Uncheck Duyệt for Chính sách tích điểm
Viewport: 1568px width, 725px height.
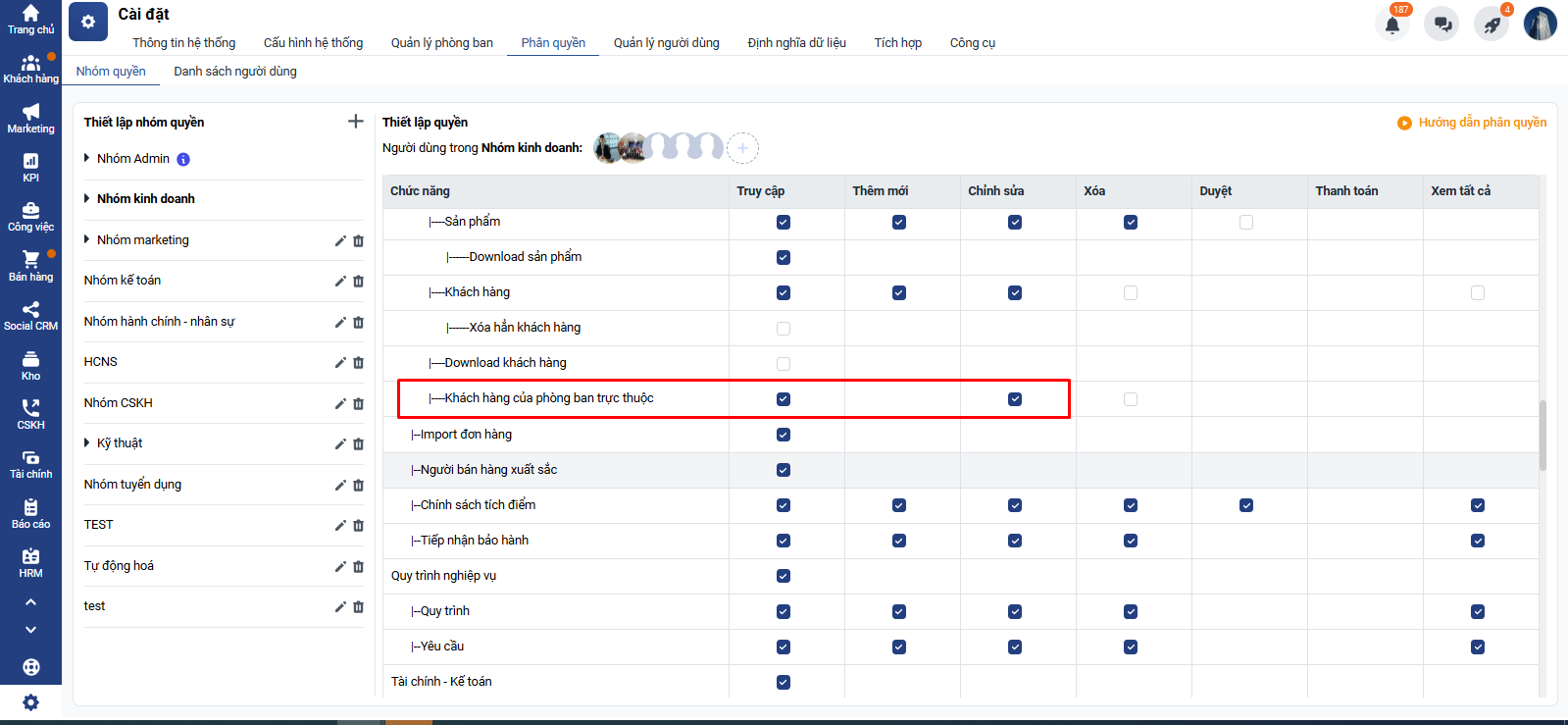pos(1246,505)
